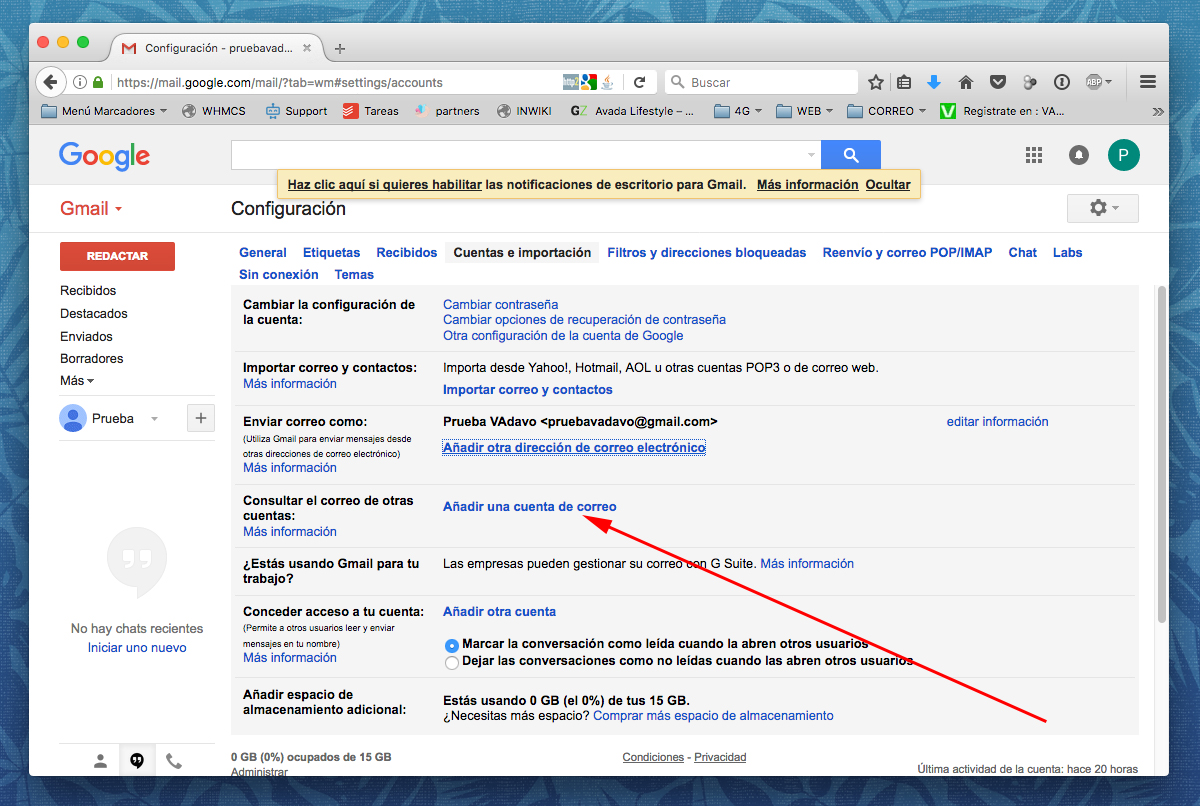The width and height of the screenshot is (1200, 806).
Task: Click 'Añadir otra dirección de correo electrónico'
Action: click(x=574, y=448)
